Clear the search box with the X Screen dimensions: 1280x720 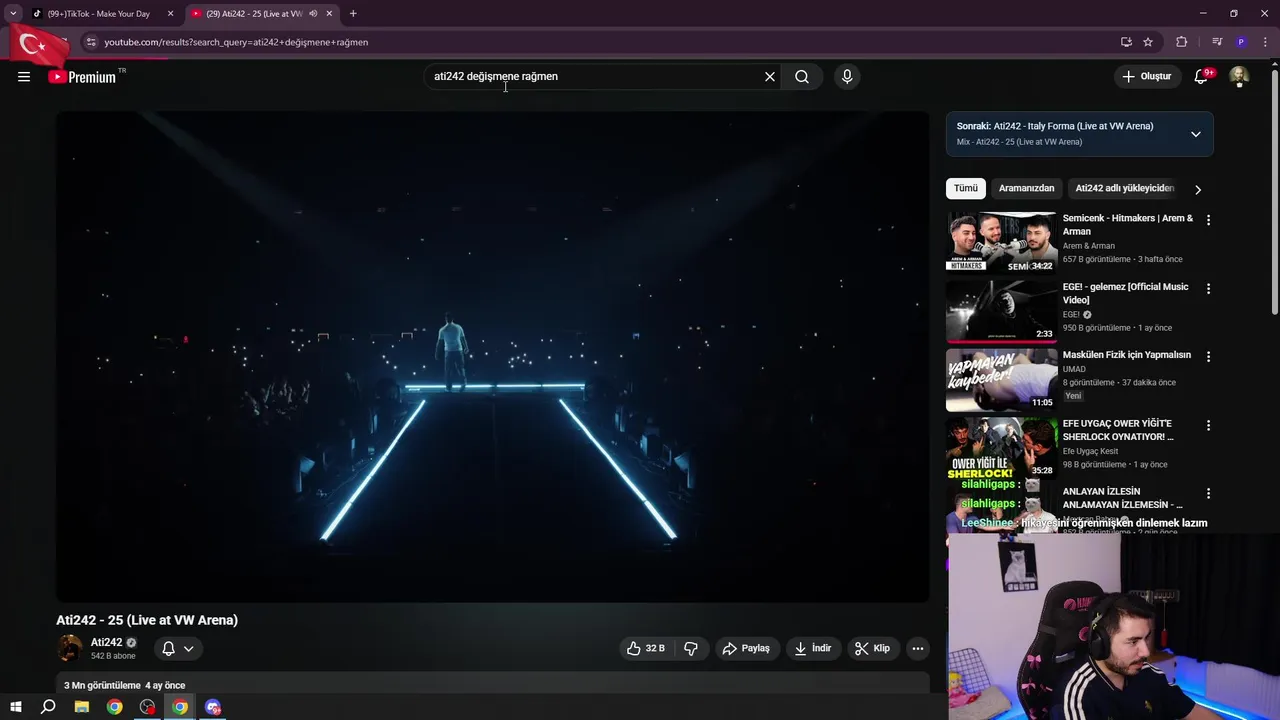770,77
